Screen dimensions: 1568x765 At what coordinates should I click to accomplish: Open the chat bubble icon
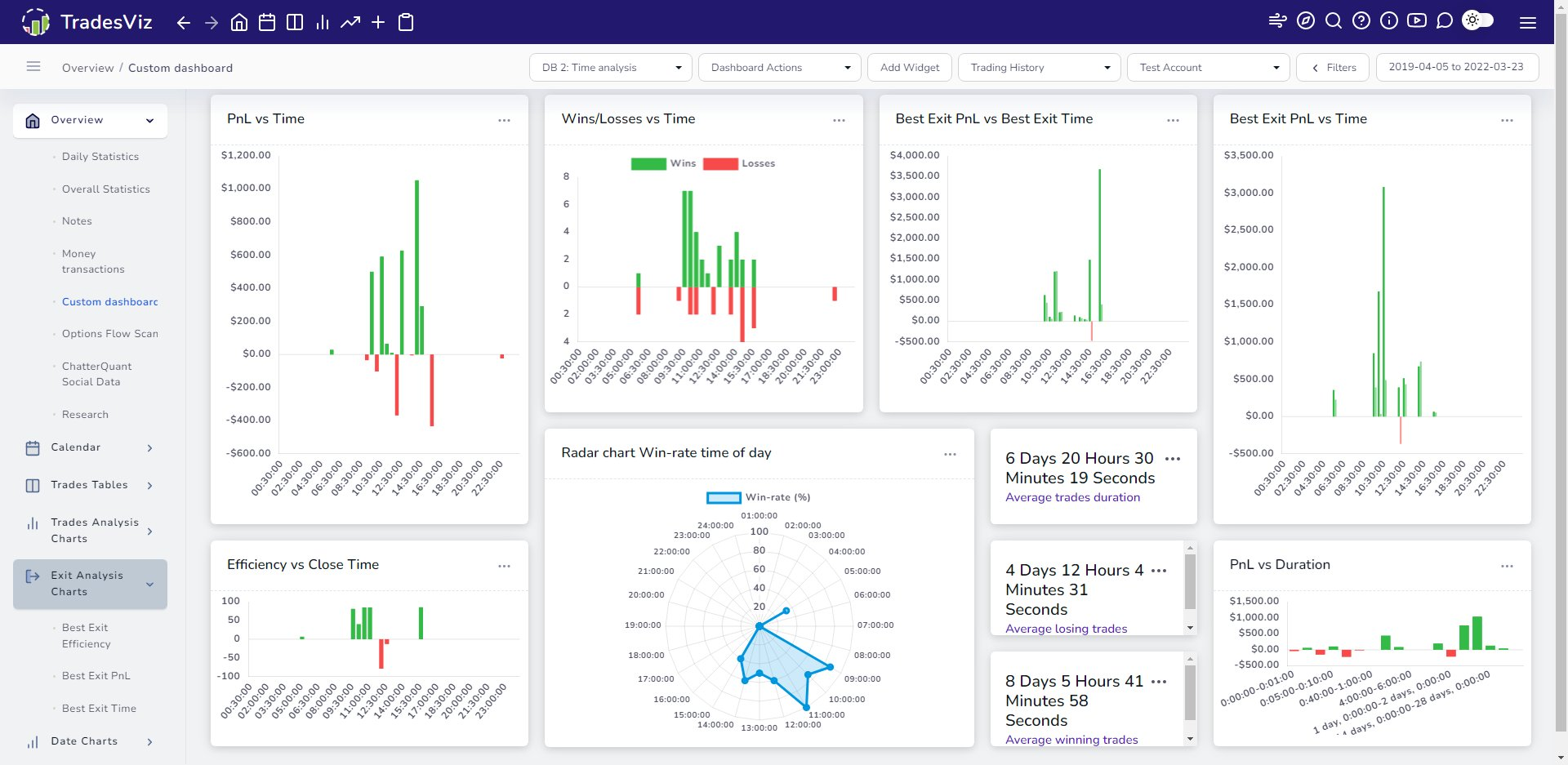click(1445, 20)
